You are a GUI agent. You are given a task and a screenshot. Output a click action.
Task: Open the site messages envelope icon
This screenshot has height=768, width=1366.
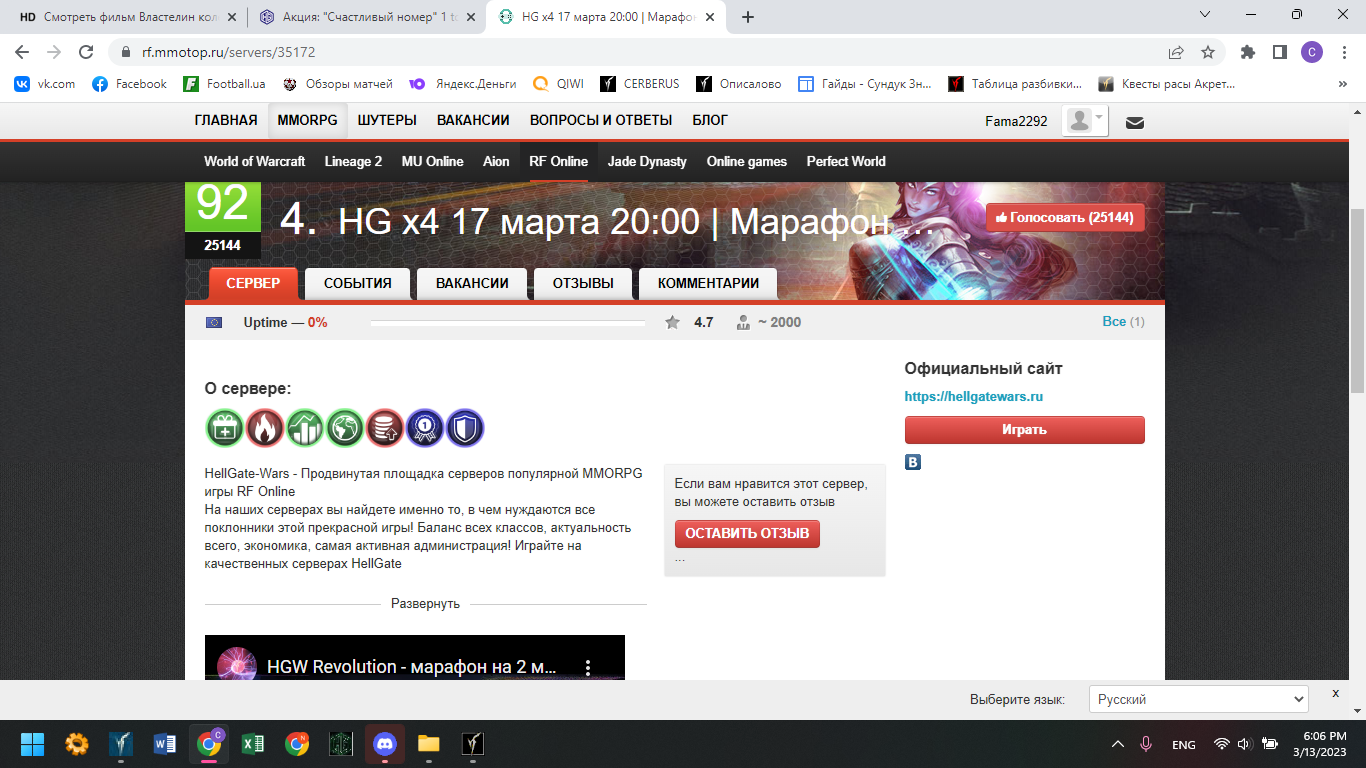1135,123
